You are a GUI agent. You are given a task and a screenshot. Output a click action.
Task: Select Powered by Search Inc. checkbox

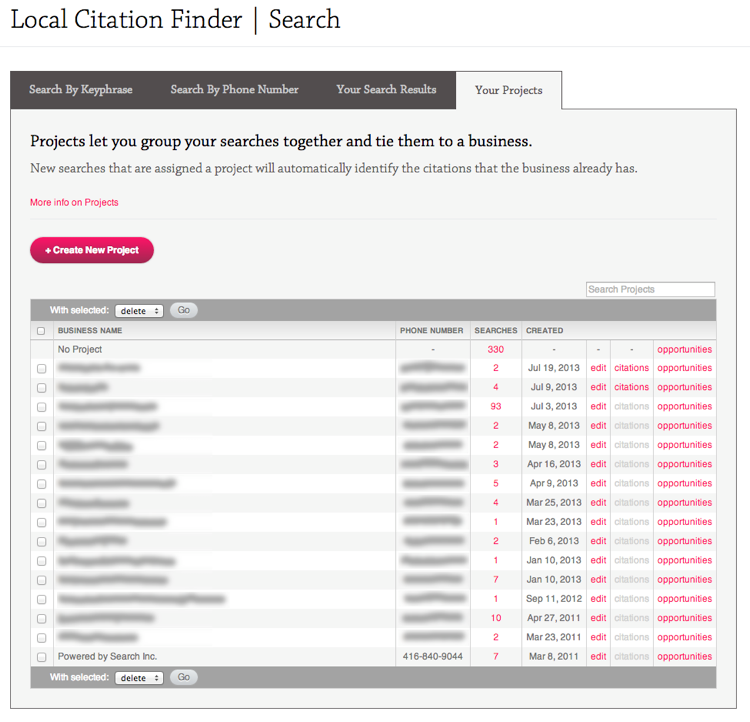(42, 657)
